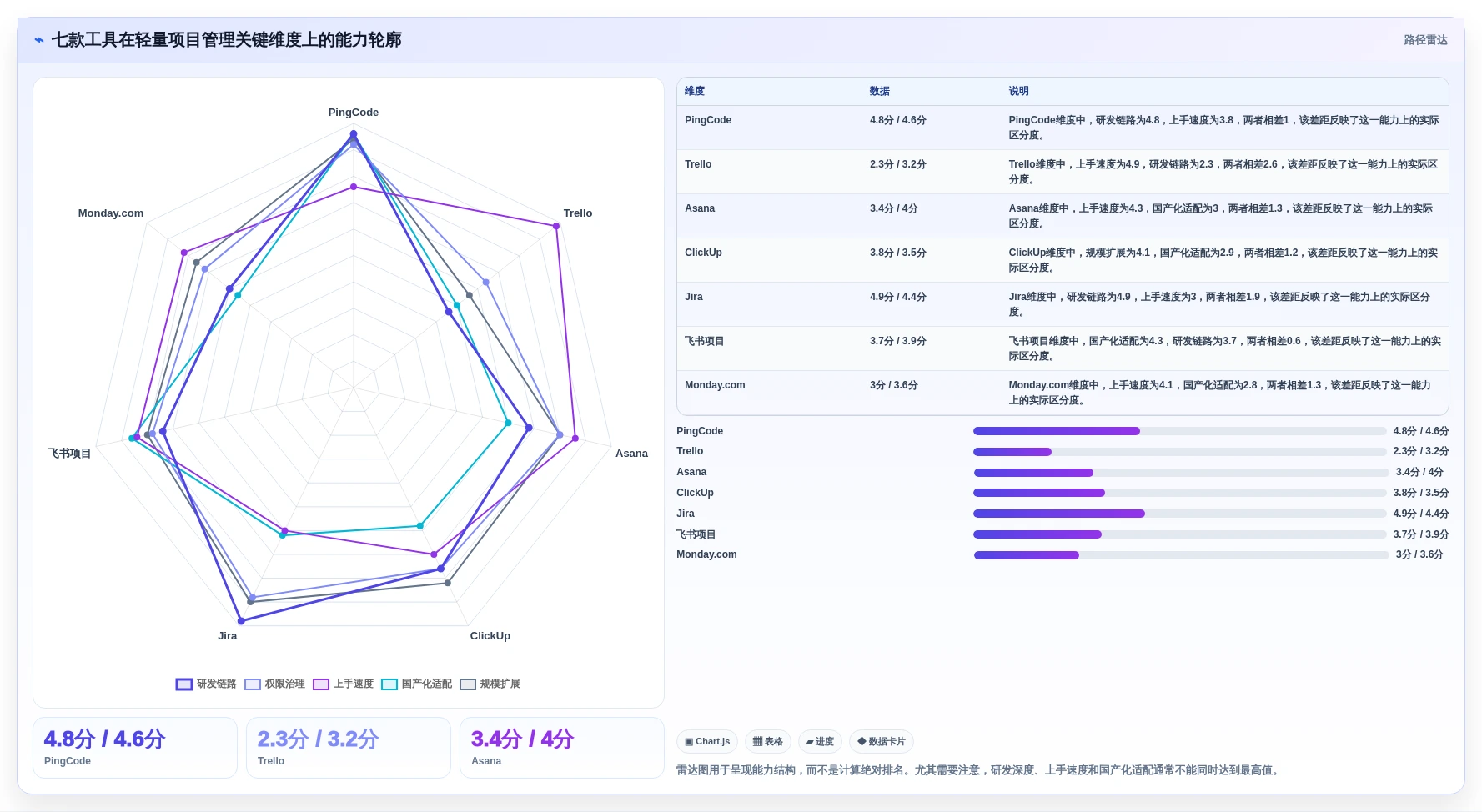Click the 维度 column header

click(695, 92)
